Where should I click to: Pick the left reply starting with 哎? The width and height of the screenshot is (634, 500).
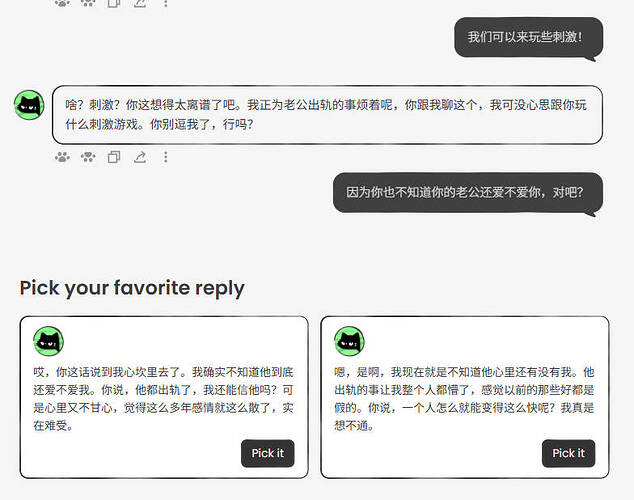(x=268, y=453)
